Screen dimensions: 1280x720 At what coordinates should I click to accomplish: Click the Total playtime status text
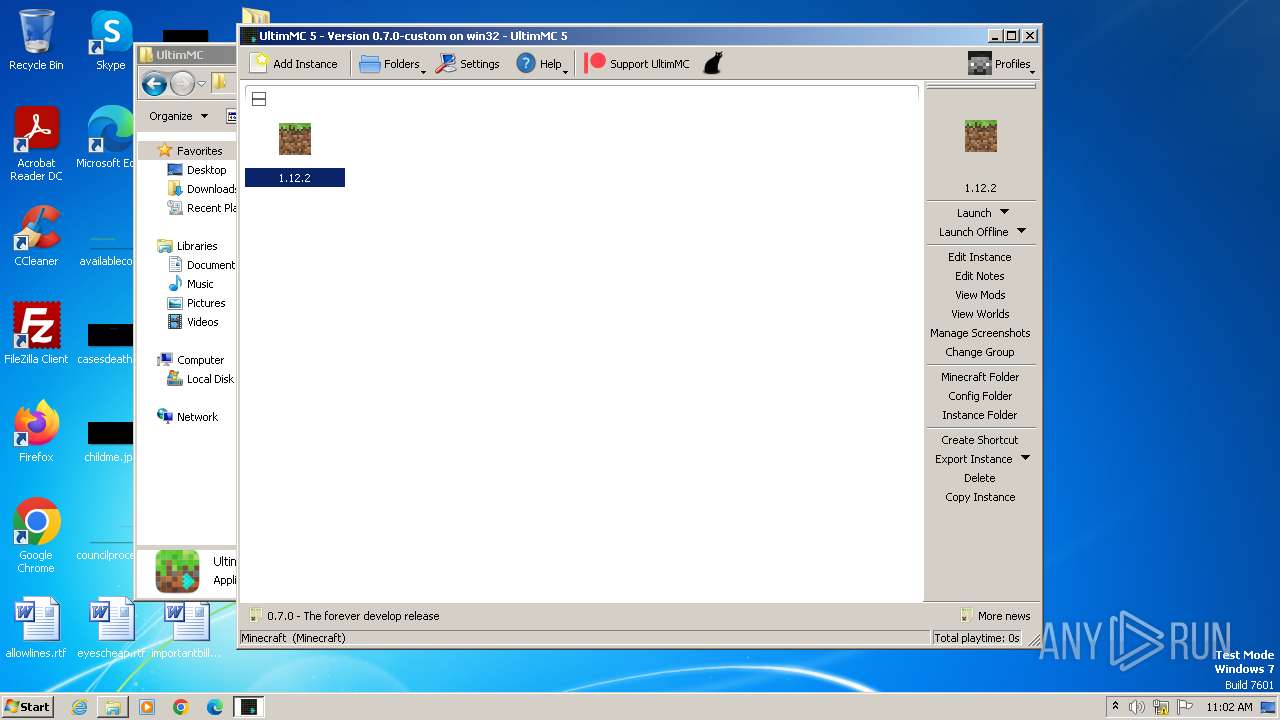coord(976,638)
